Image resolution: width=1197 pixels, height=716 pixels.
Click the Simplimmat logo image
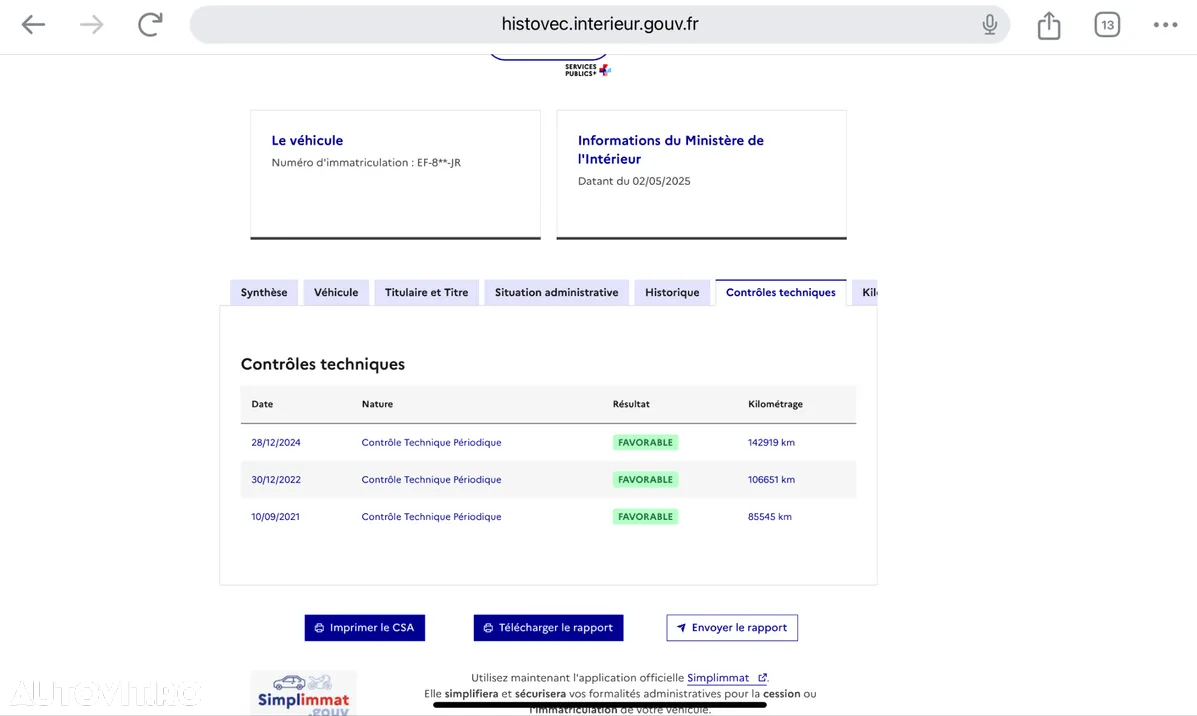[x=303, y=693]
